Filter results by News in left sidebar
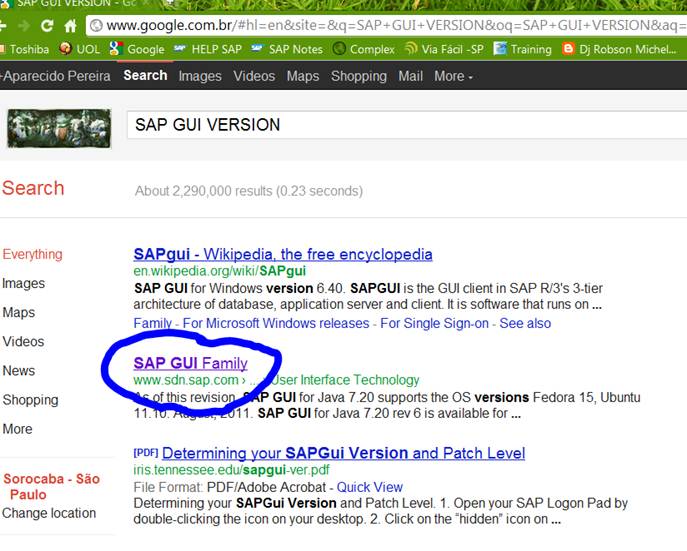The height and width of the screenshot is (551, 687). coord(19,371)
